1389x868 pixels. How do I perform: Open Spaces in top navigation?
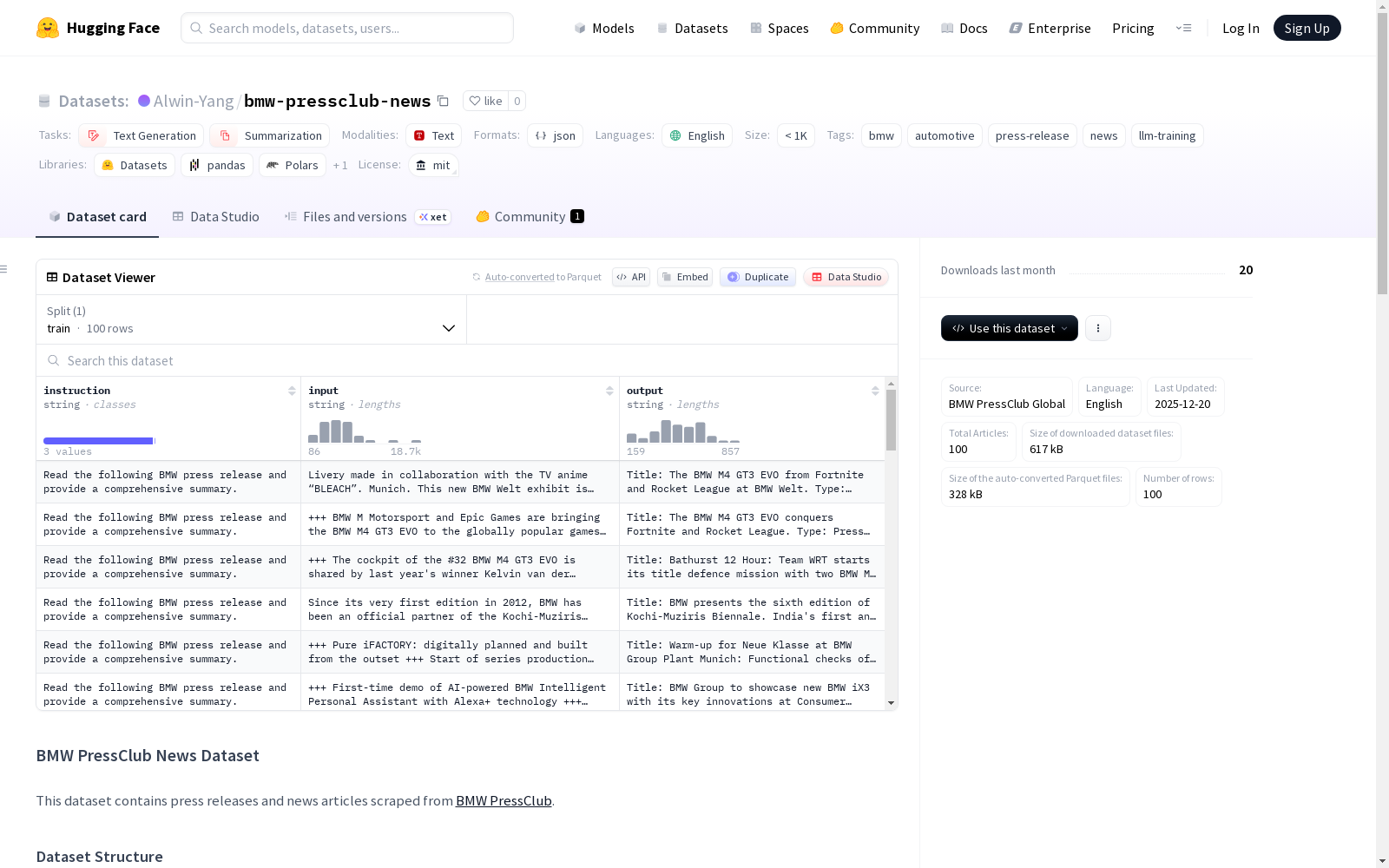pyautogui.click(x=780, y=28)
